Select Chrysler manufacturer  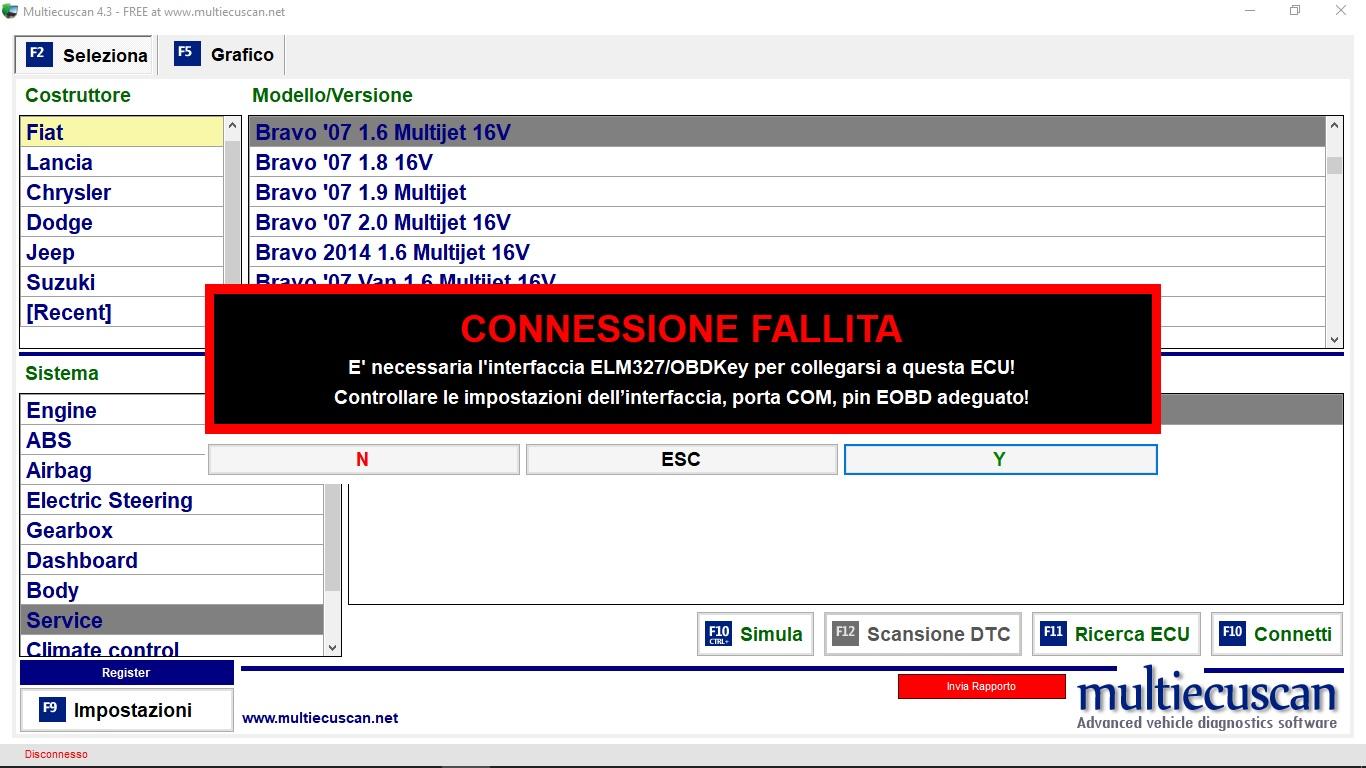tap(122, 192)
